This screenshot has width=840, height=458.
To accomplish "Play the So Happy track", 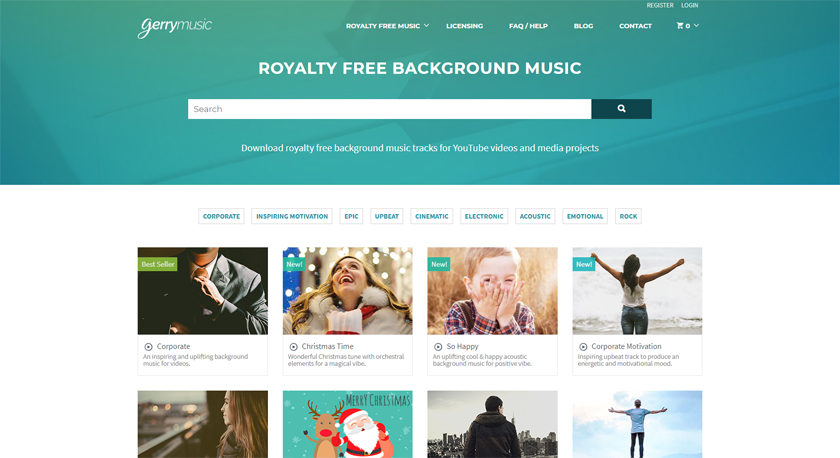I will point(438,347).
